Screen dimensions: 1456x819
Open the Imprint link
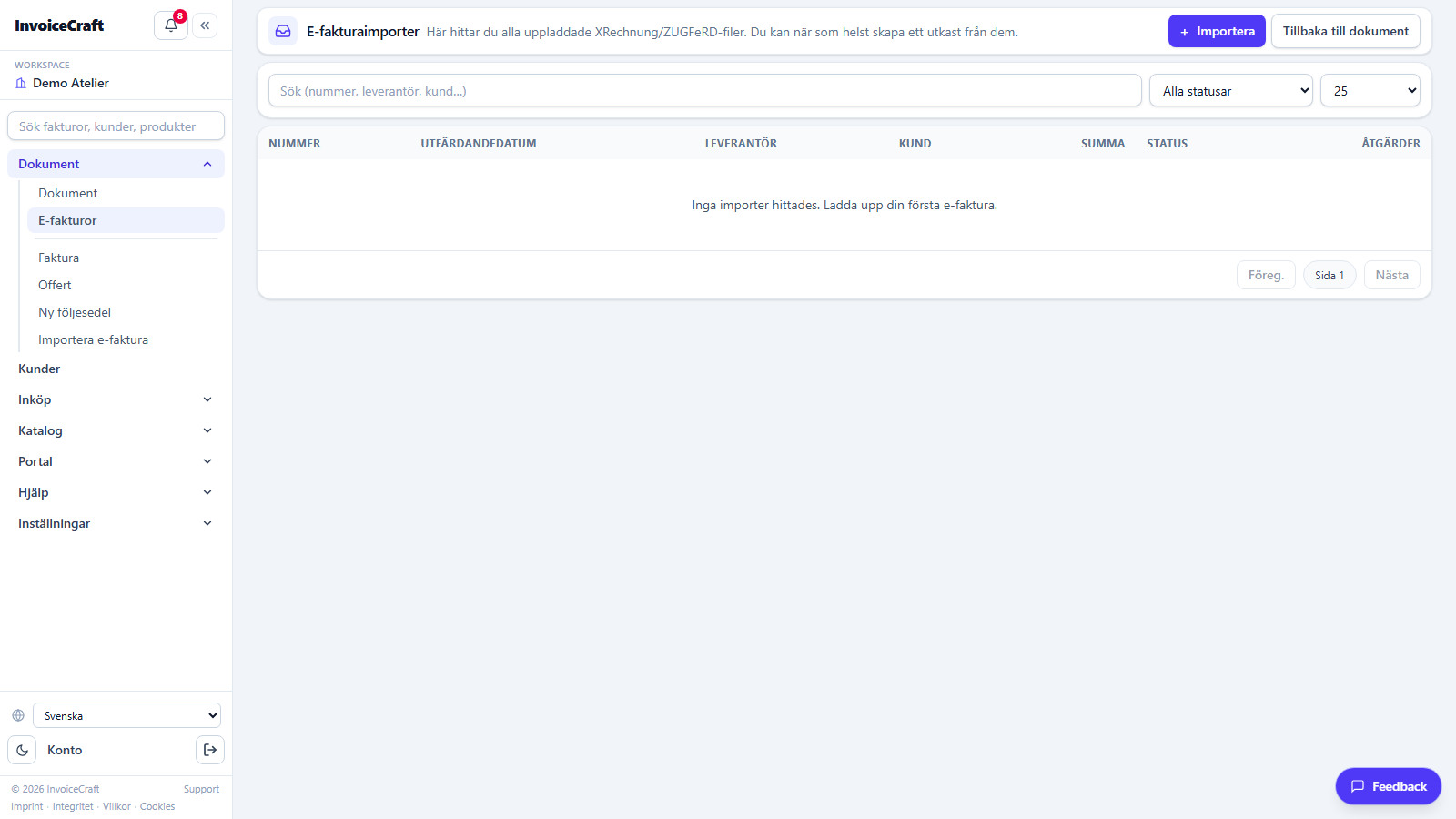(x=27, y=806)
